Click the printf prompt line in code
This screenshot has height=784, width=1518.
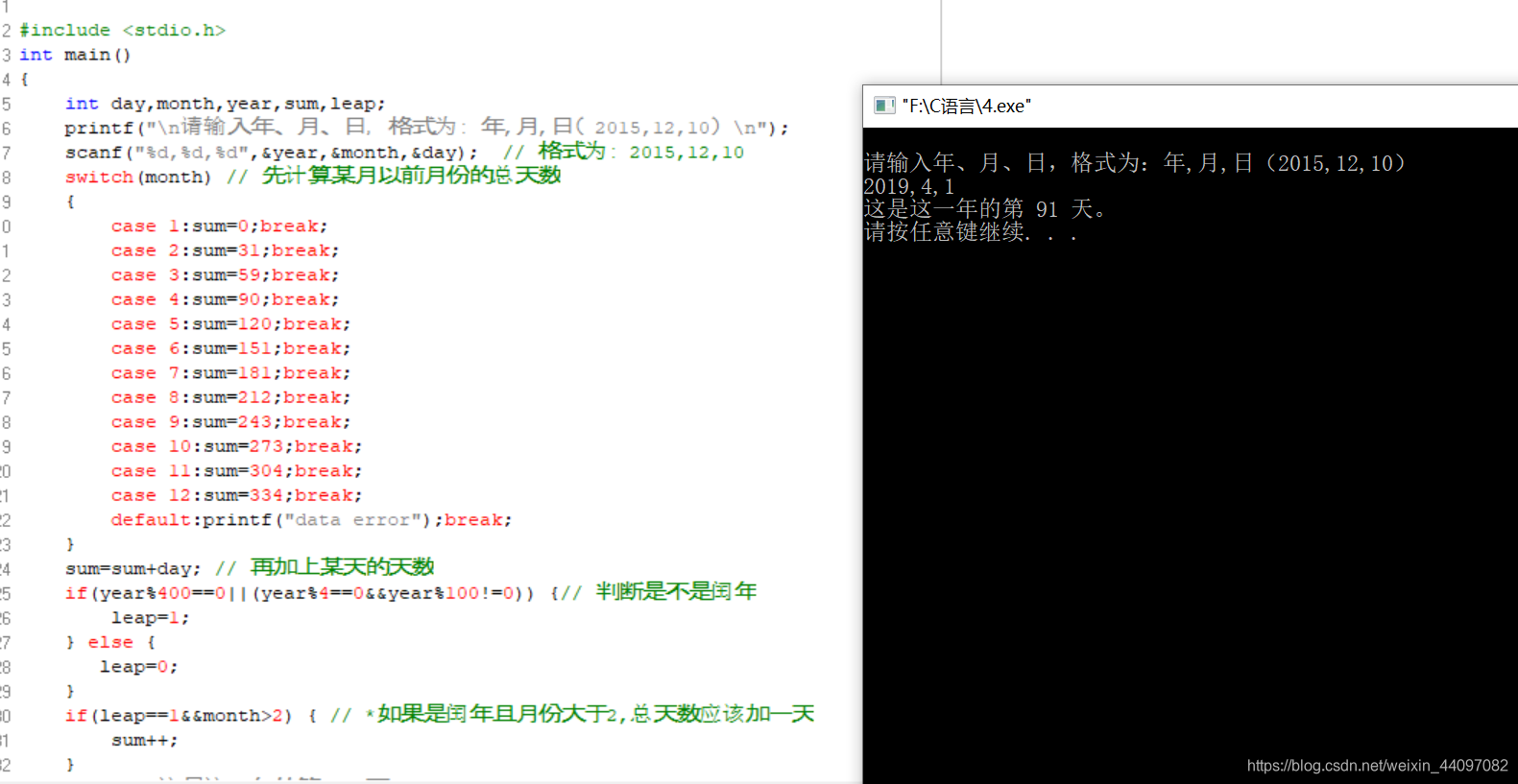(x=426, y=128)
